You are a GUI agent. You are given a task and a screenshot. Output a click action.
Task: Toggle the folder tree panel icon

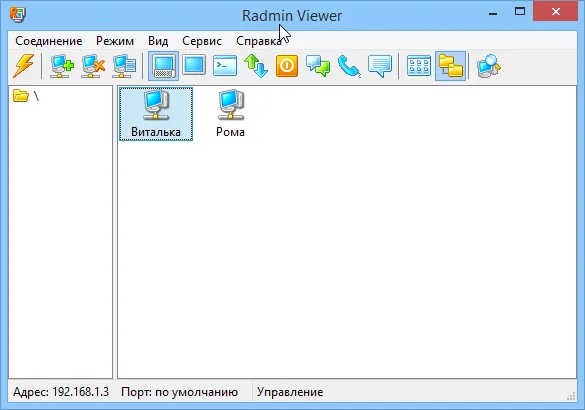point(450,66)
